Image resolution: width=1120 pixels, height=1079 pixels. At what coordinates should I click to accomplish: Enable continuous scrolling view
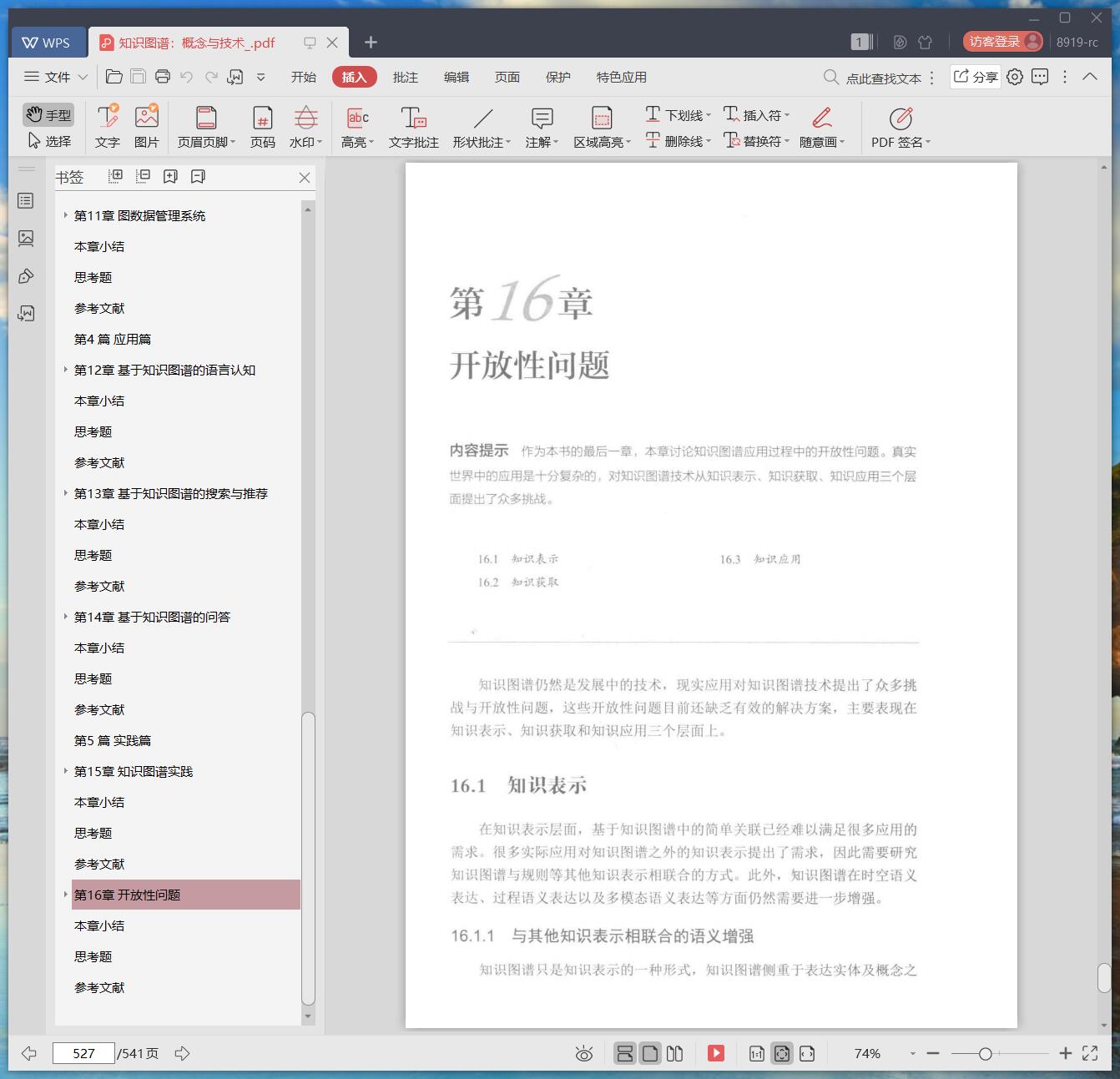pyautogui.click(x=624, y=1053)
